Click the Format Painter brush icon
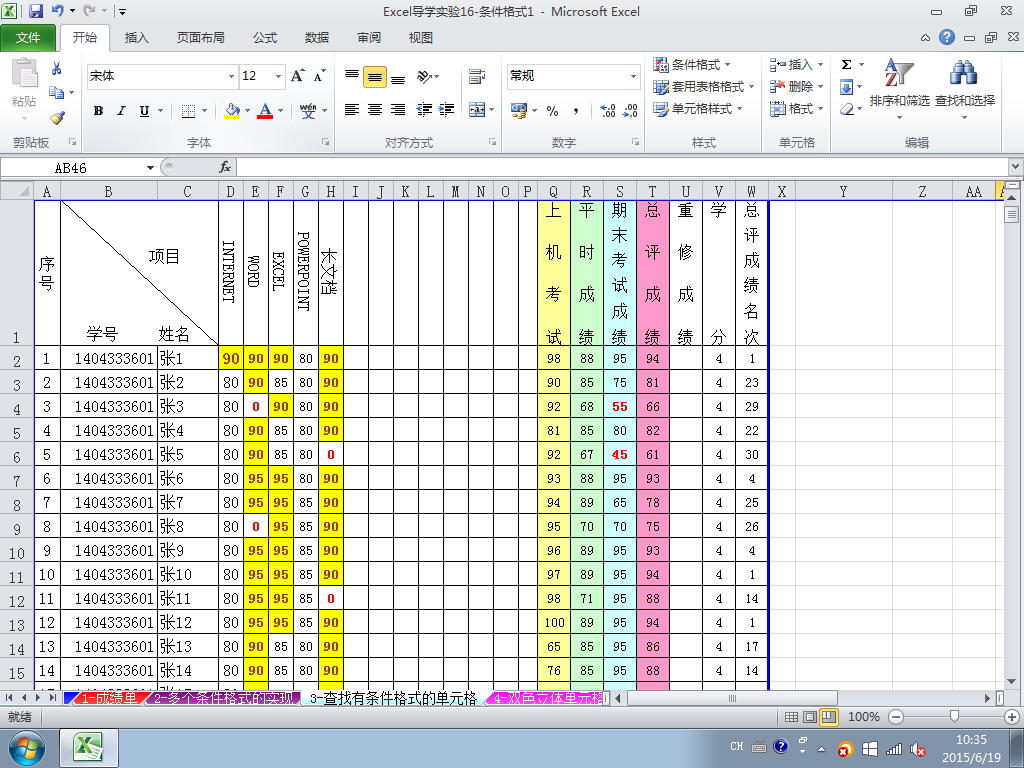Screen dimensions: 1024x768 click(x=57, y=118)
